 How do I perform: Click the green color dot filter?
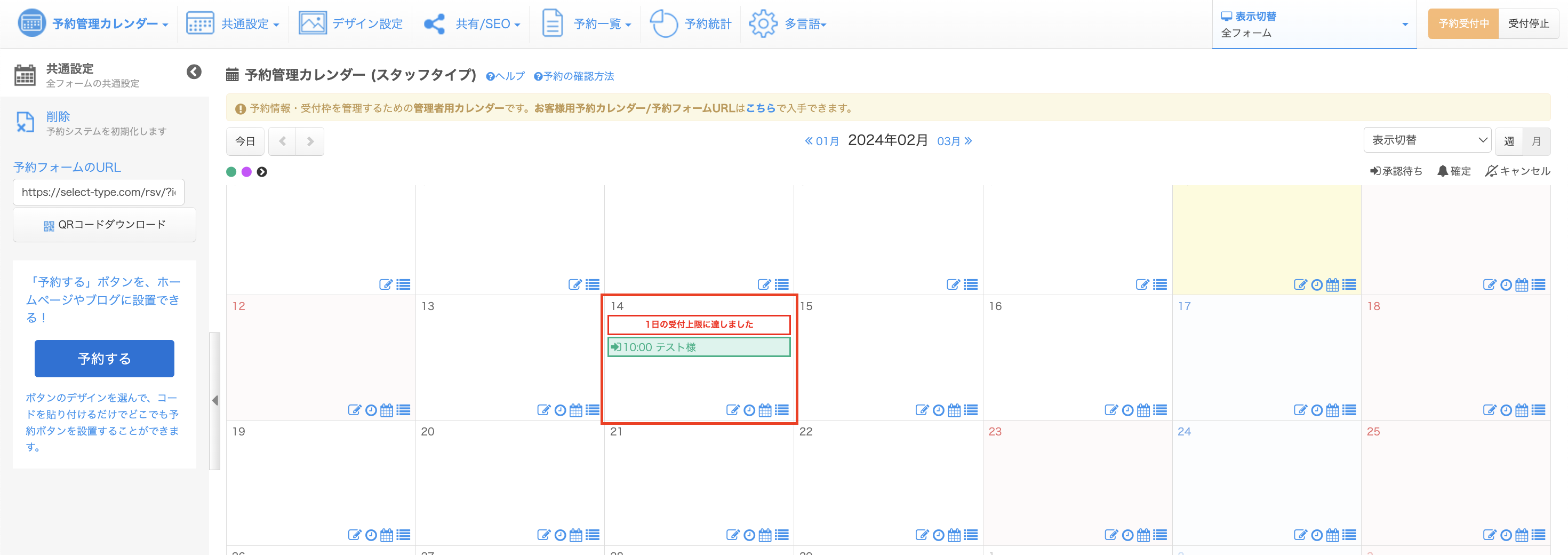(231, 172)
